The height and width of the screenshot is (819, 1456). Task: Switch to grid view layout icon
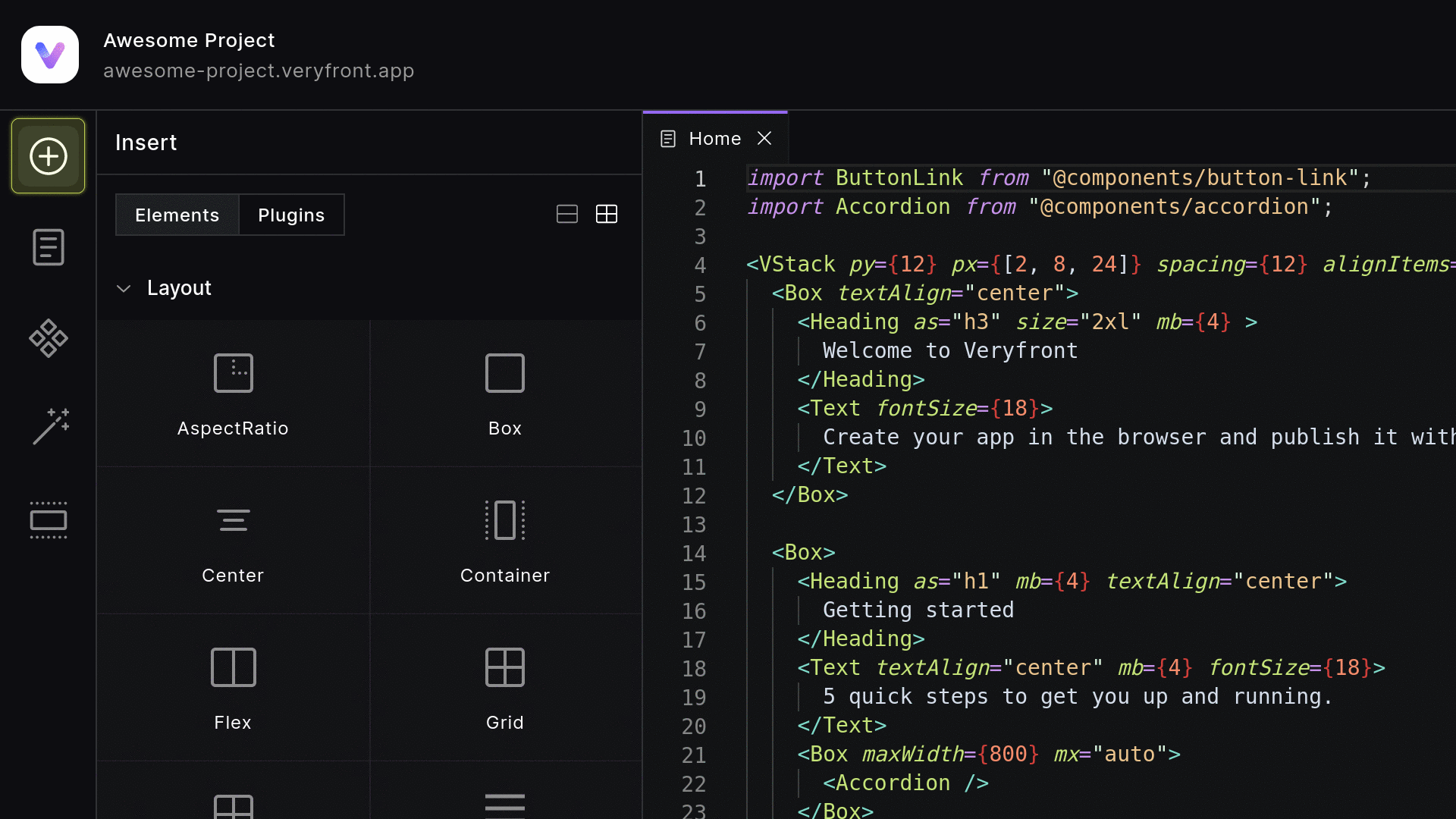tap(607, 214)
